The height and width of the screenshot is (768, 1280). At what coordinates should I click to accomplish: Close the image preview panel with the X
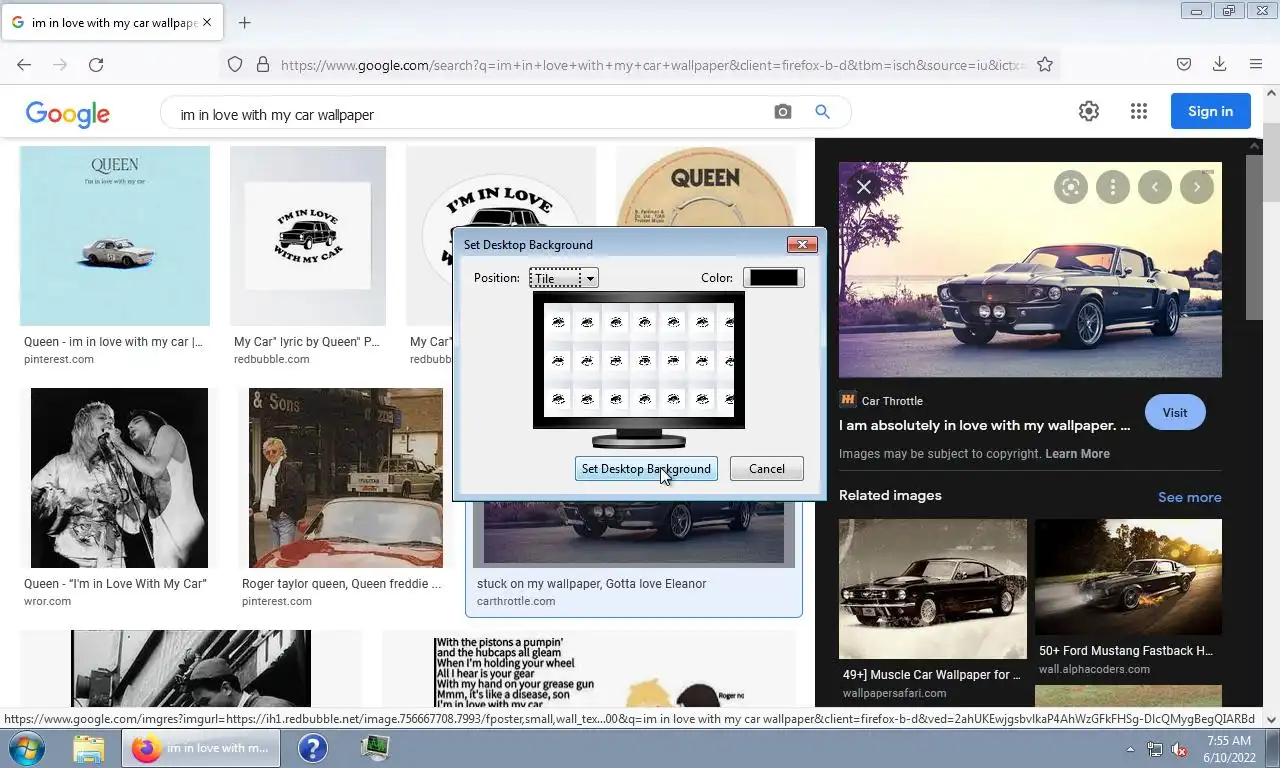click(x=864, y=187)
